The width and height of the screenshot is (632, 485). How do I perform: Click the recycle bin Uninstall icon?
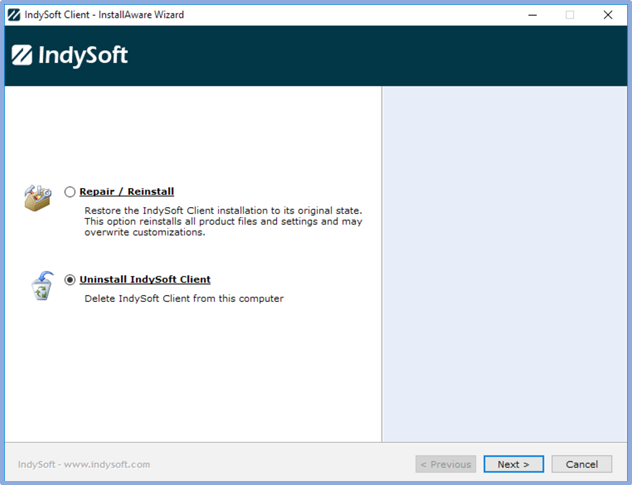point(41,285)
